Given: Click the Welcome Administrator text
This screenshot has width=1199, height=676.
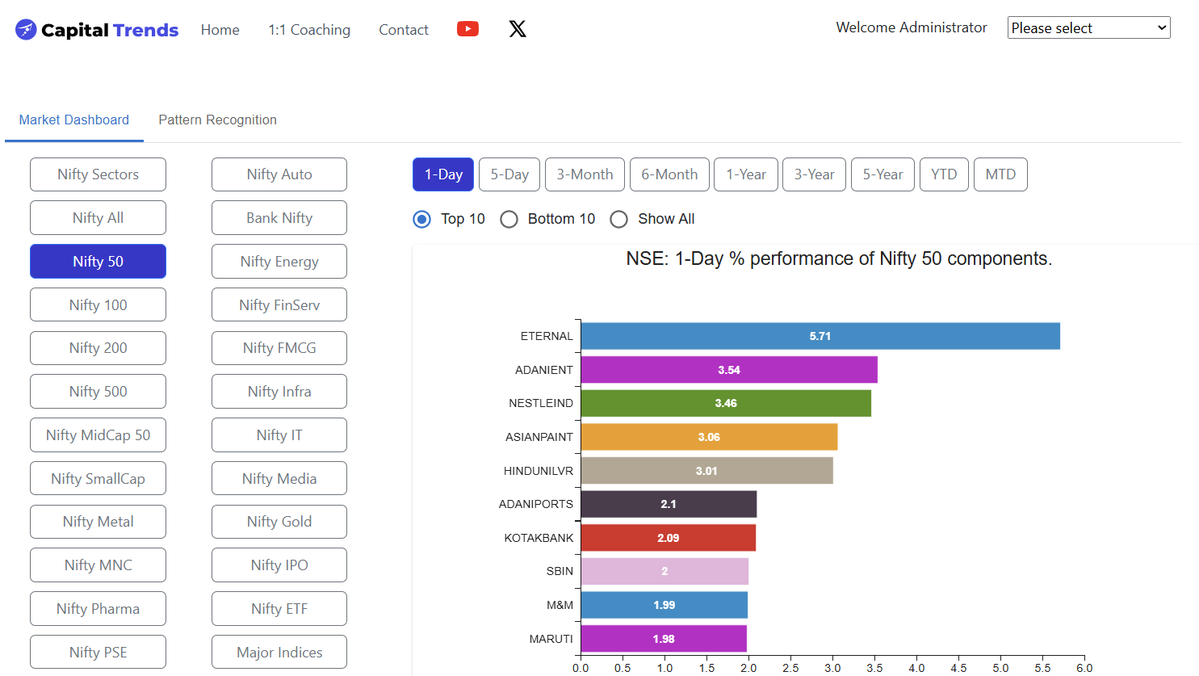Looking at the screenshot, I should click(x=911, y=28).
